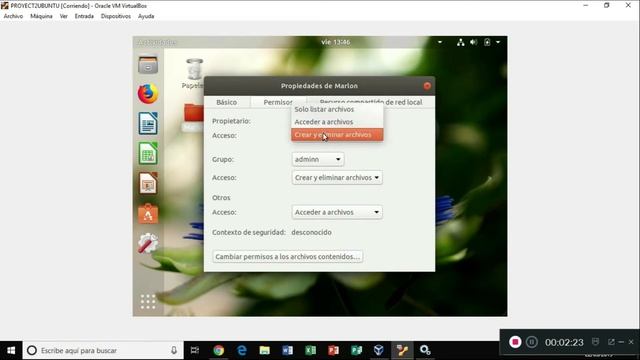Open Publisher from the Windows taskbar
The image size is (640, 360).
356,350
